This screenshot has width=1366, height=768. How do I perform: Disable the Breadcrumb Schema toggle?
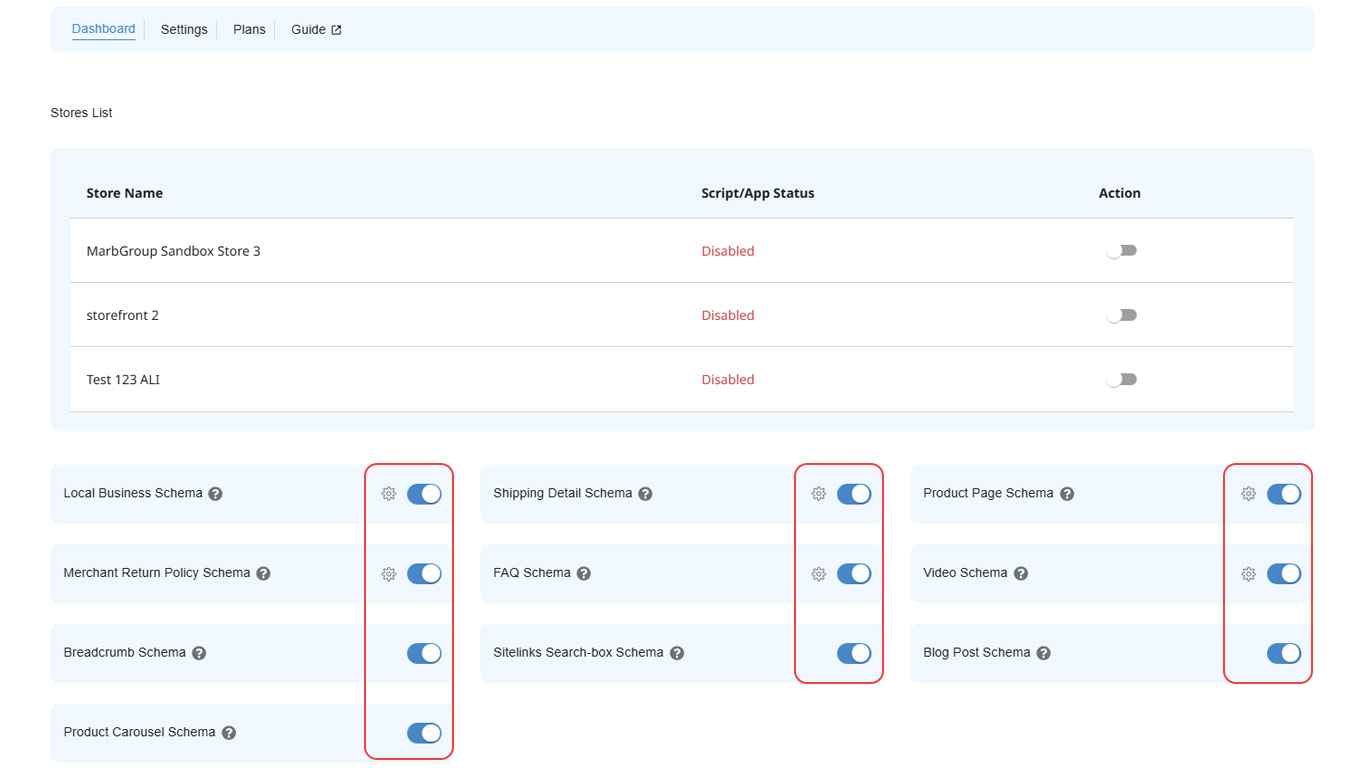[x=424, y=654]
